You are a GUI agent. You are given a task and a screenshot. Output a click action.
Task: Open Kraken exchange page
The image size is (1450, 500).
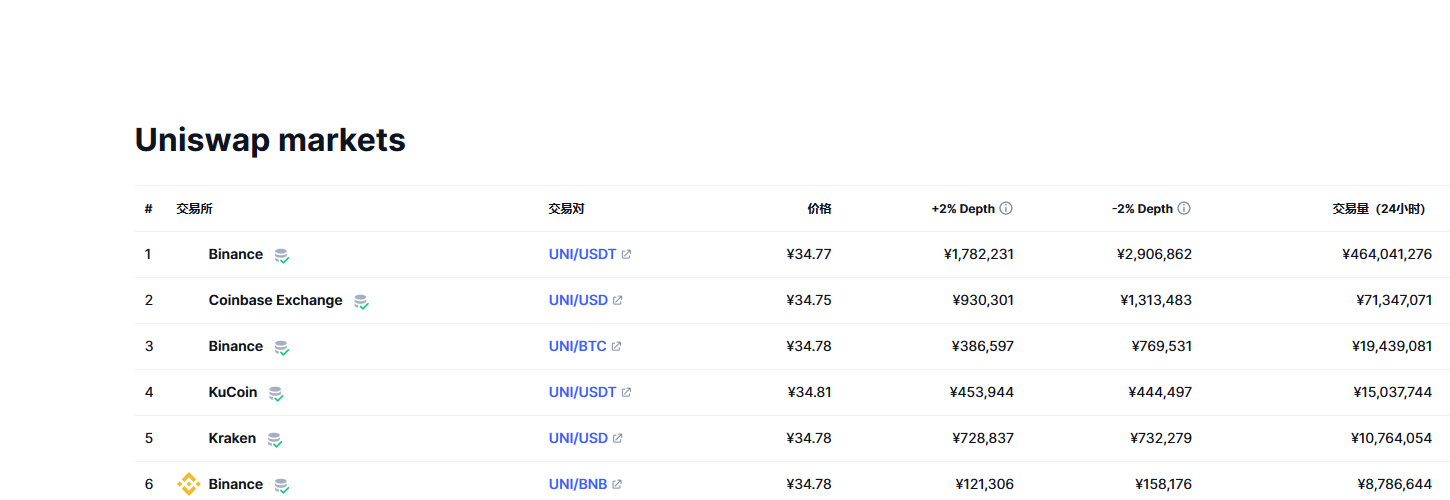(232, 438)
